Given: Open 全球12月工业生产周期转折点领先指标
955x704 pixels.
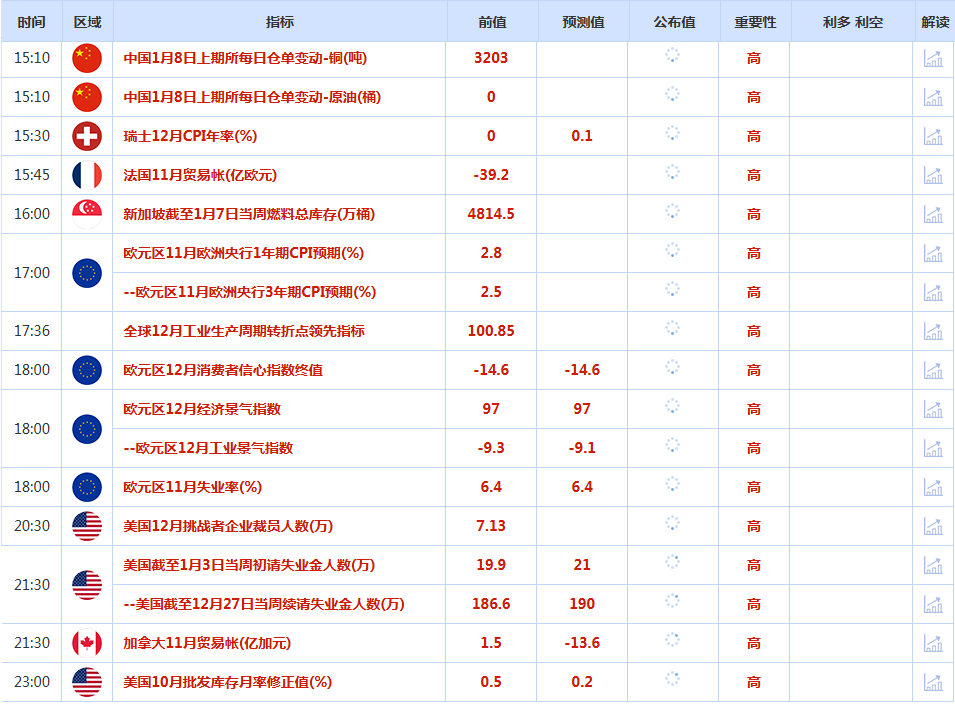Looking at the screenshot, I should pos(244,331).
